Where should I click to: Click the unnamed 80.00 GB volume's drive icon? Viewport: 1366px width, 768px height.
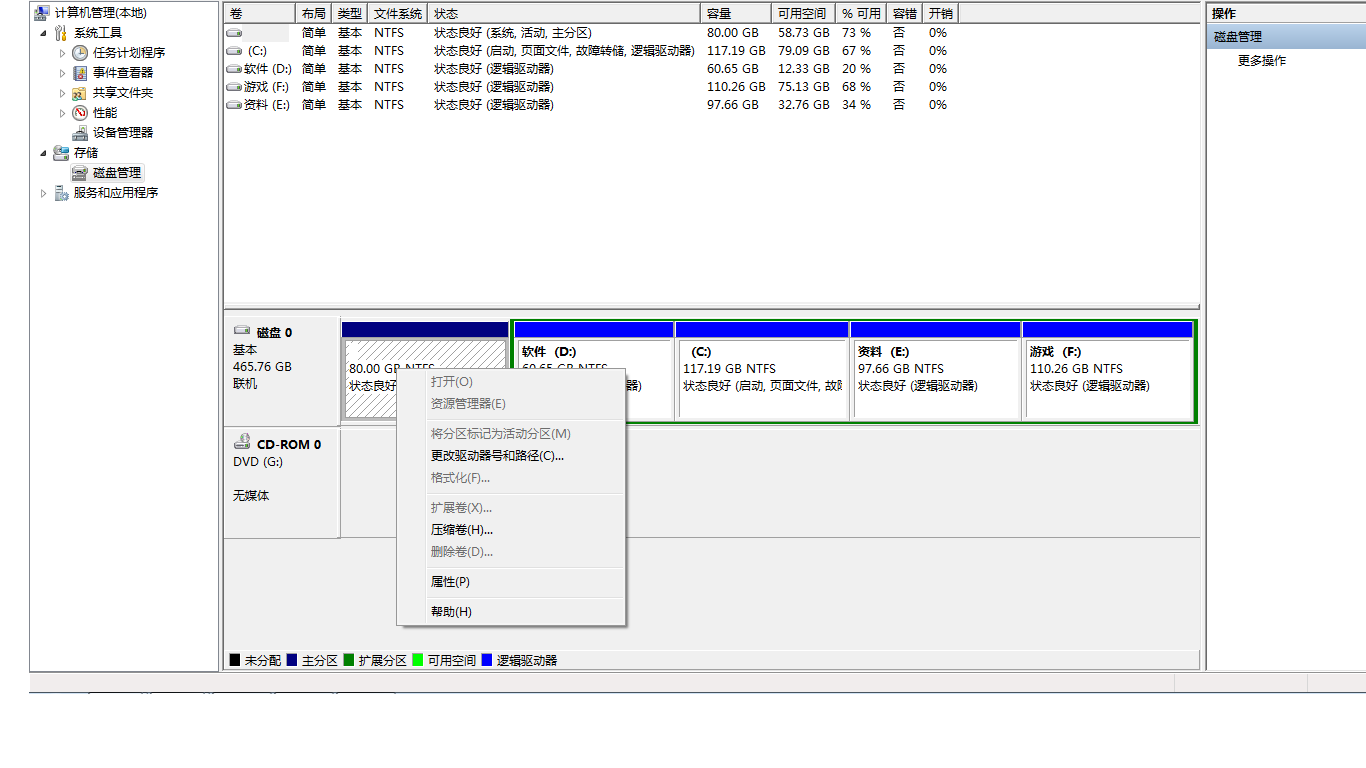pyautogui.click(x=234, y=33)
